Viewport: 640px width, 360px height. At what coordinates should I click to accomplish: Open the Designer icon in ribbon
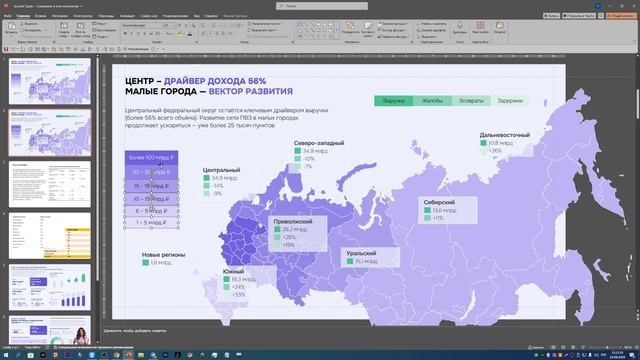[500, 26]
